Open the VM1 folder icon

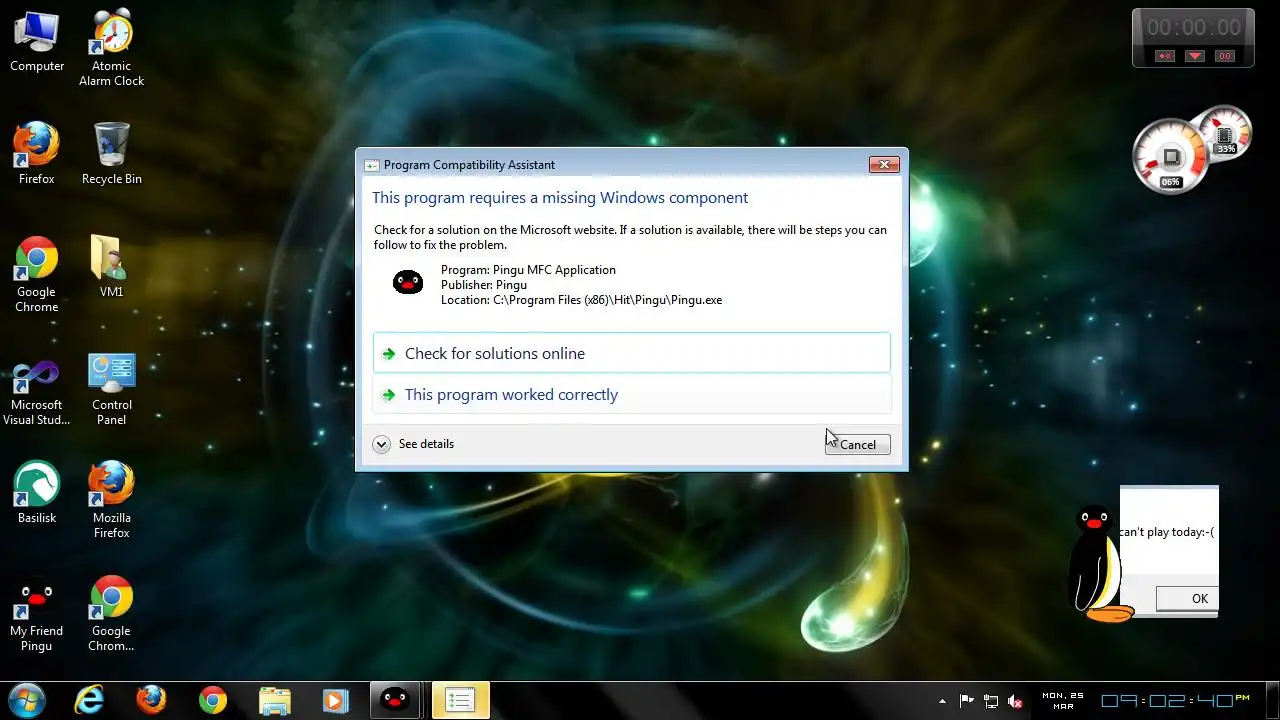112,266
